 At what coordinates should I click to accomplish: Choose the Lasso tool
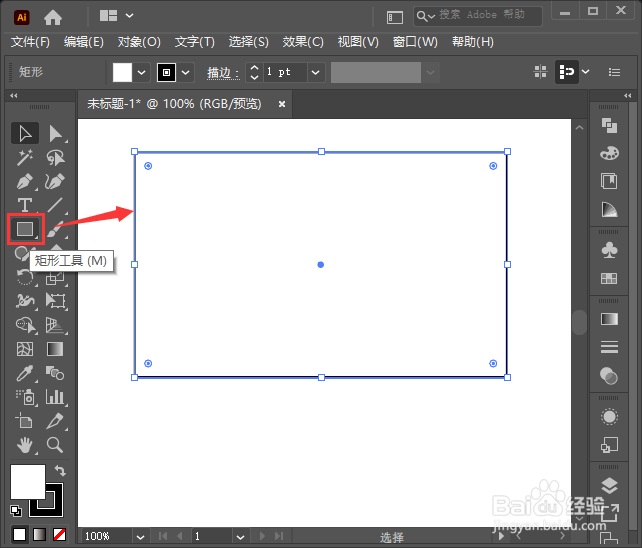[55, 157]
